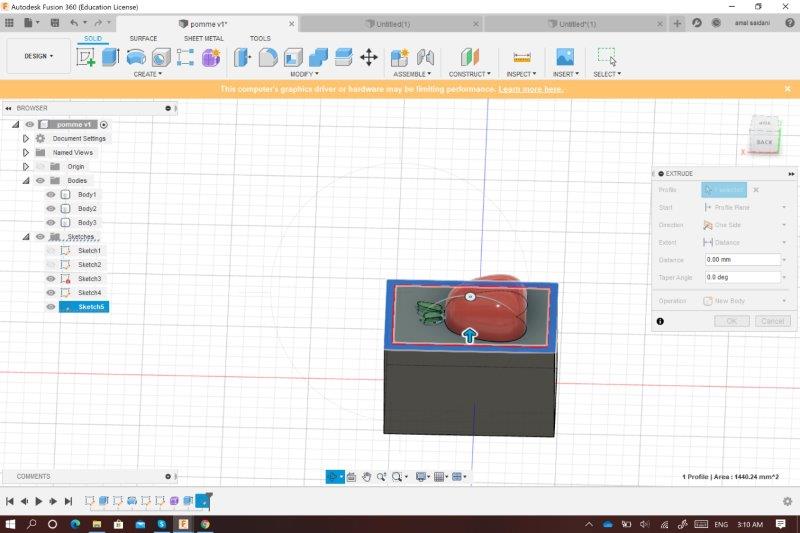800x533 pixels.
Task: Expand Document Settings node
Action: tap(26, 138)
